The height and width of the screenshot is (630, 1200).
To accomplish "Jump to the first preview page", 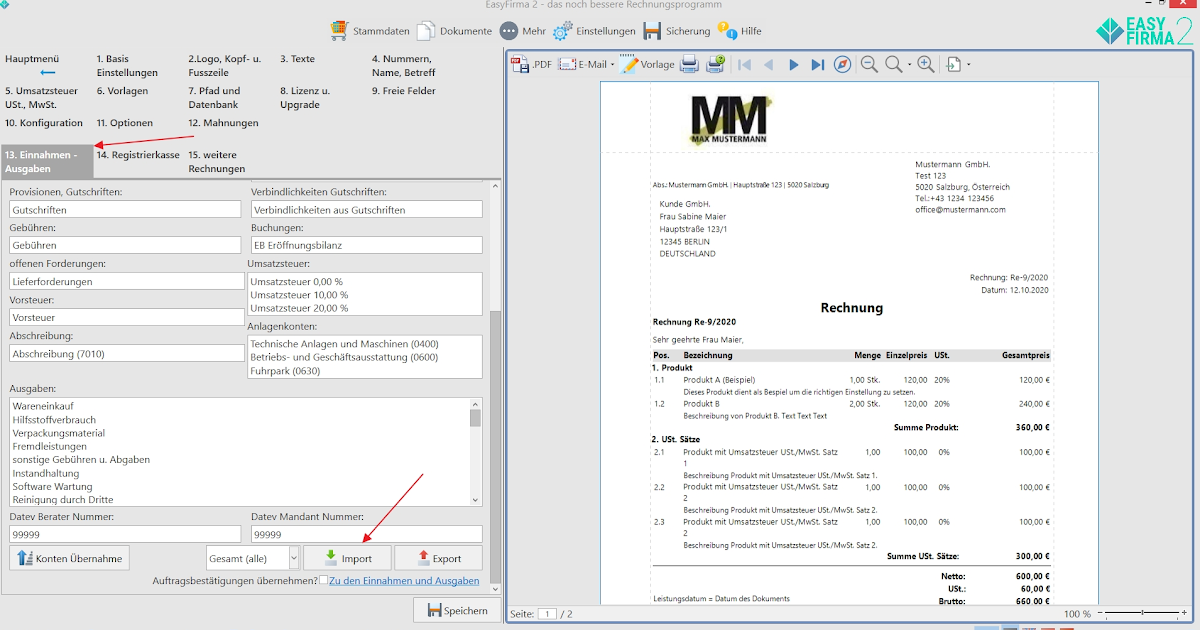I will [x=744, y=64].
